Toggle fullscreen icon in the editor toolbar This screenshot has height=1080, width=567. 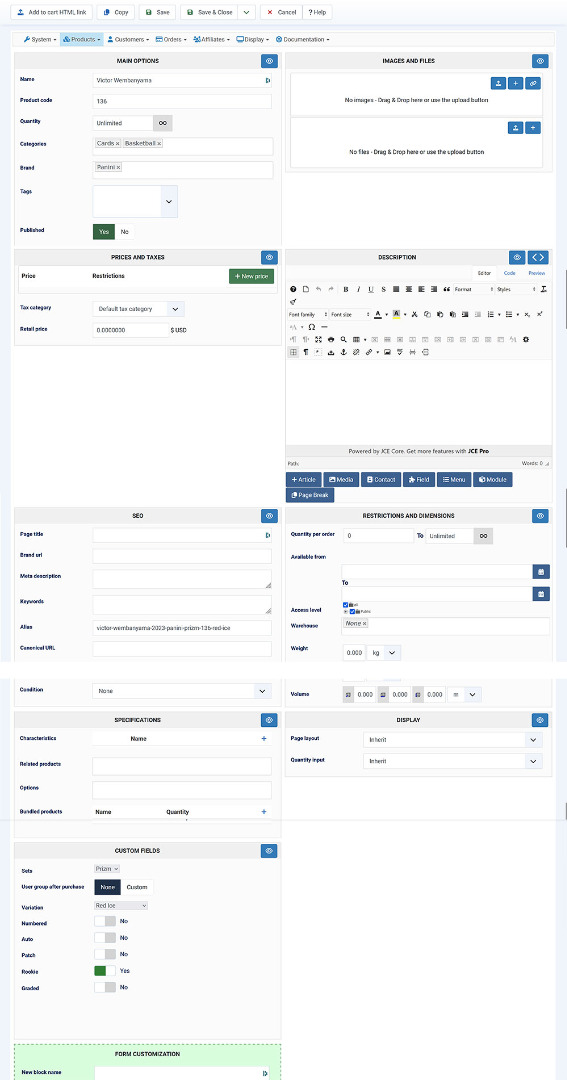pos(318,339)
